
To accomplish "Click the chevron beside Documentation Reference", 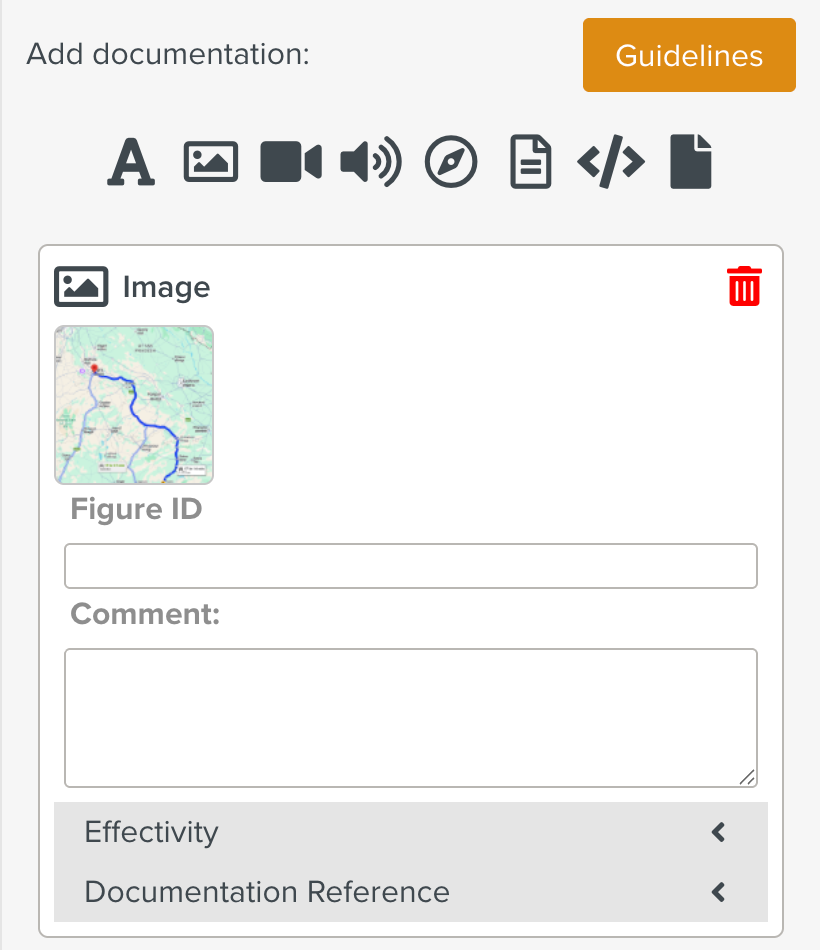I will pos(718,892).
